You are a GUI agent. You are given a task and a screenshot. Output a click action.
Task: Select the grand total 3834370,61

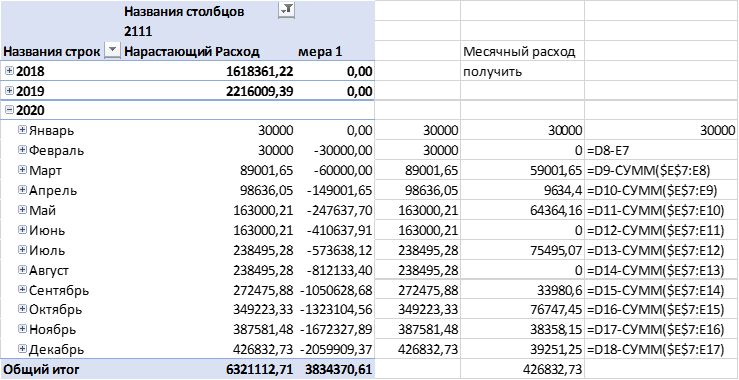click(x=338, y=370)
